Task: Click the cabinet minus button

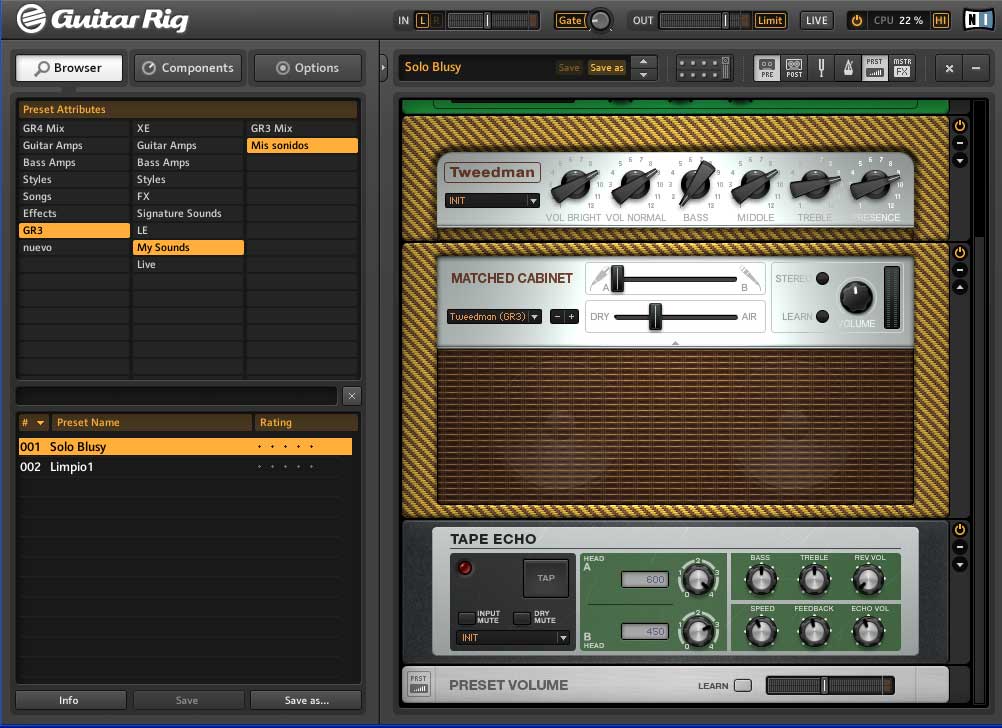Action: coord(557,316)
